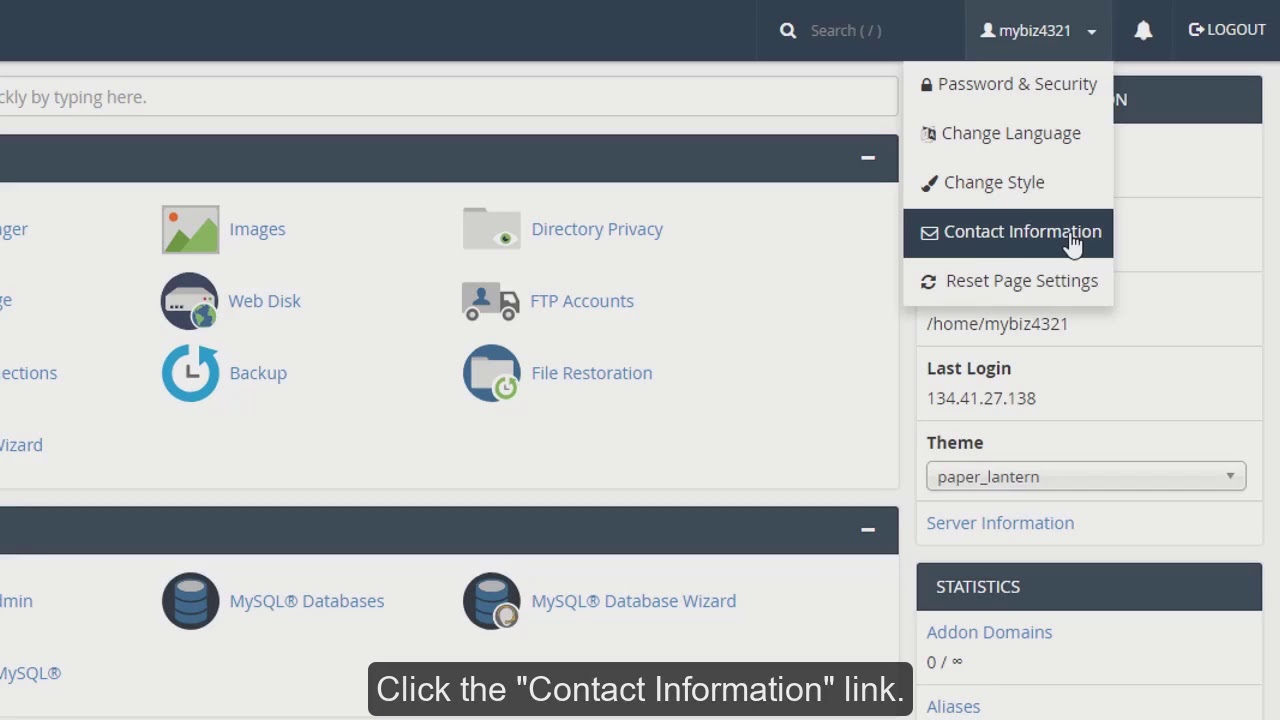Click the lock icon beside Password & Security
Screen dimensions: 1280x720
[x=927, y=85]
